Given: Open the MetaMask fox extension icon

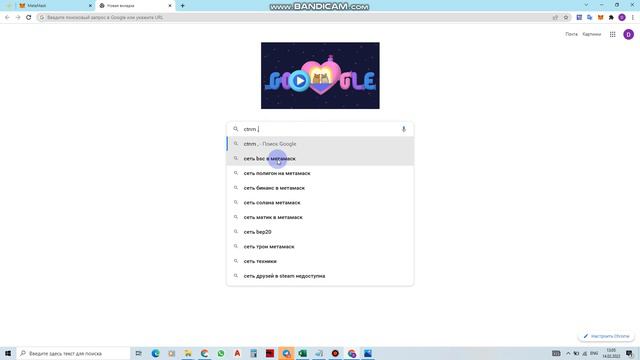Looking at the screenshot, I should tap(600, 18).
